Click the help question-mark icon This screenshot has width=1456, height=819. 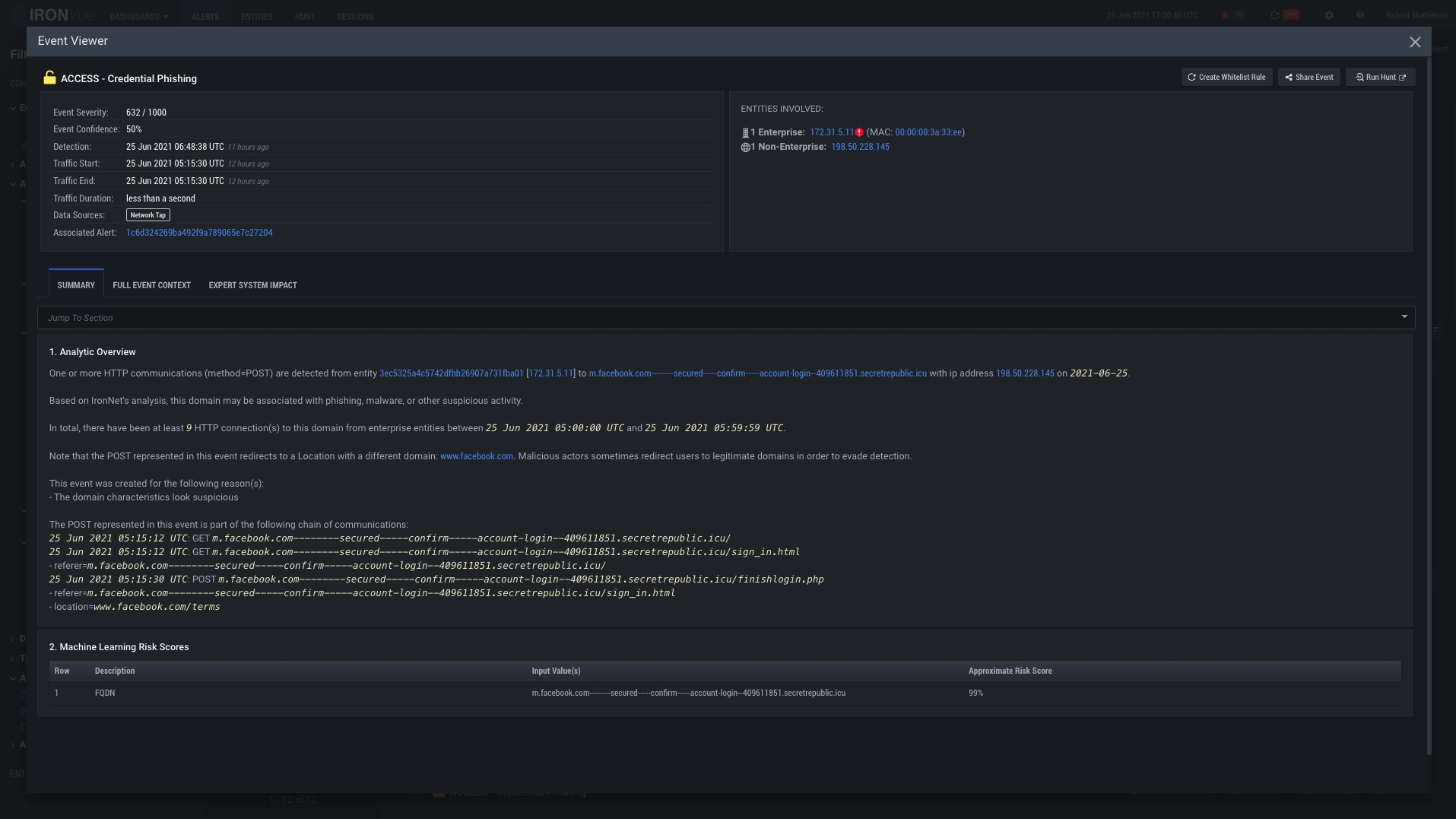(1360, 14)
